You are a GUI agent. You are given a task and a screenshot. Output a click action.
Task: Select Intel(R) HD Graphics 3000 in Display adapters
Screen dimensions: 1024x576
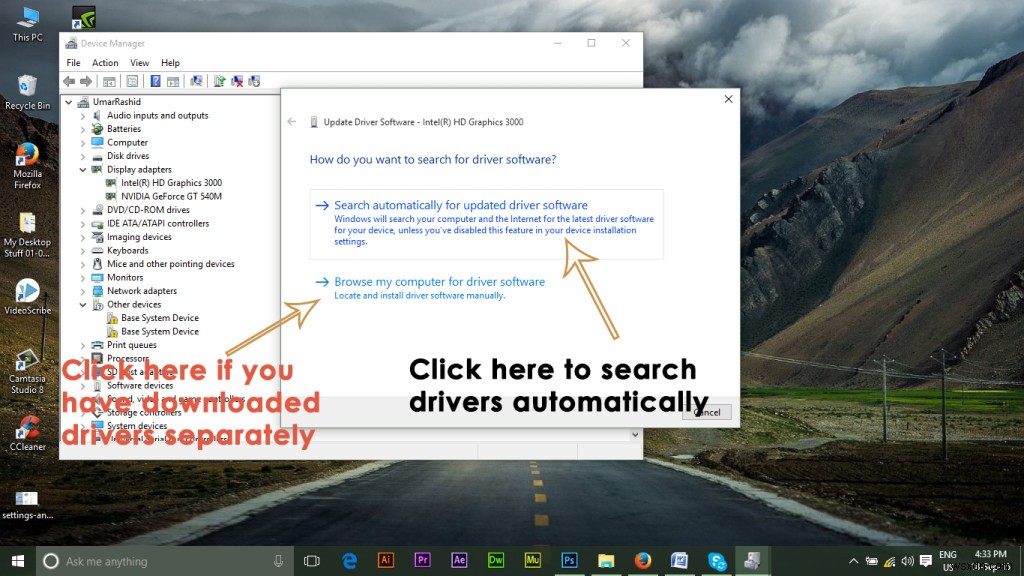170,182
